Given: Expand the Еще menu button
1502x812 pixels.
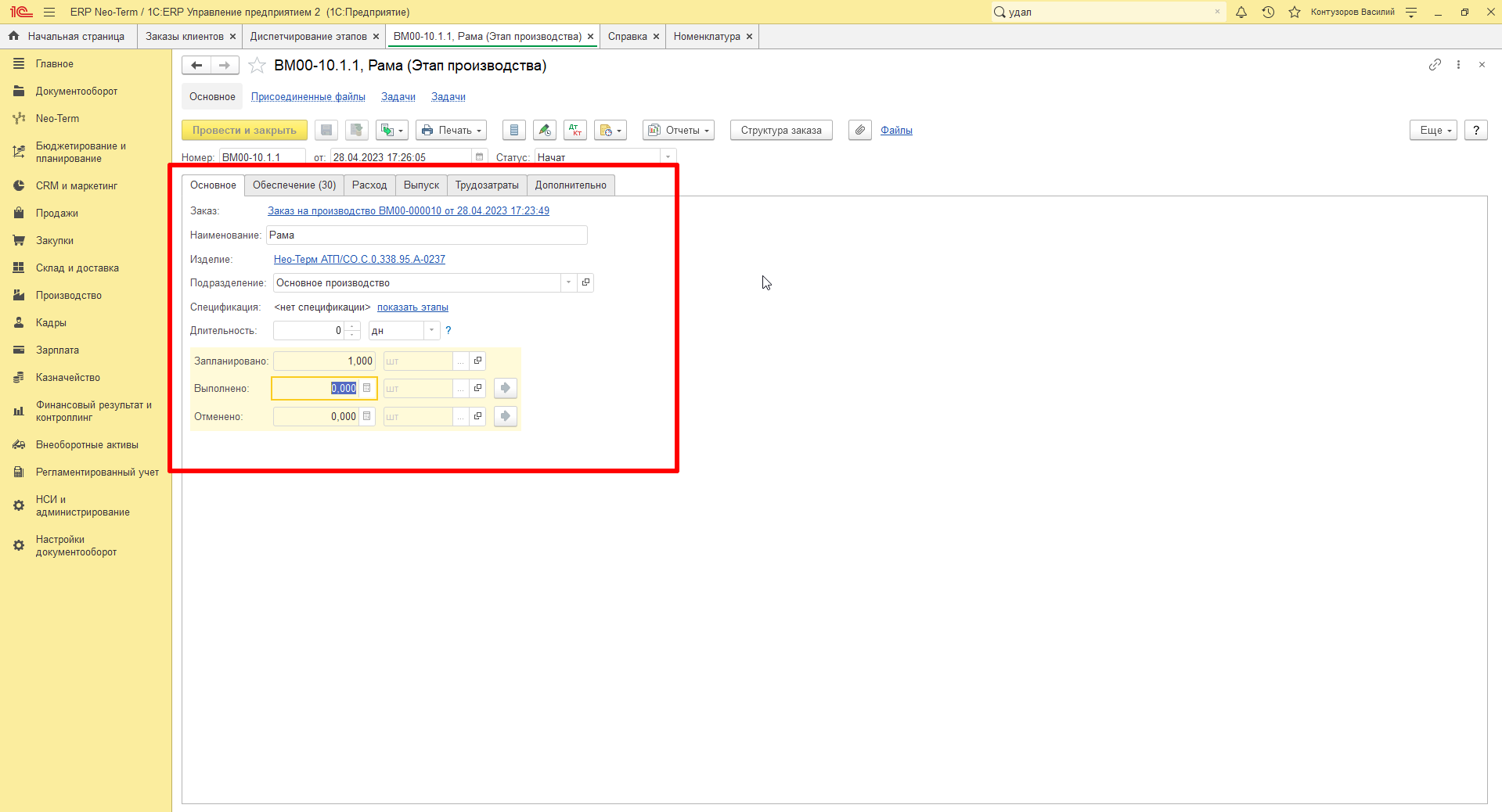Looking at the screenshot, I should coord(1433,130).
